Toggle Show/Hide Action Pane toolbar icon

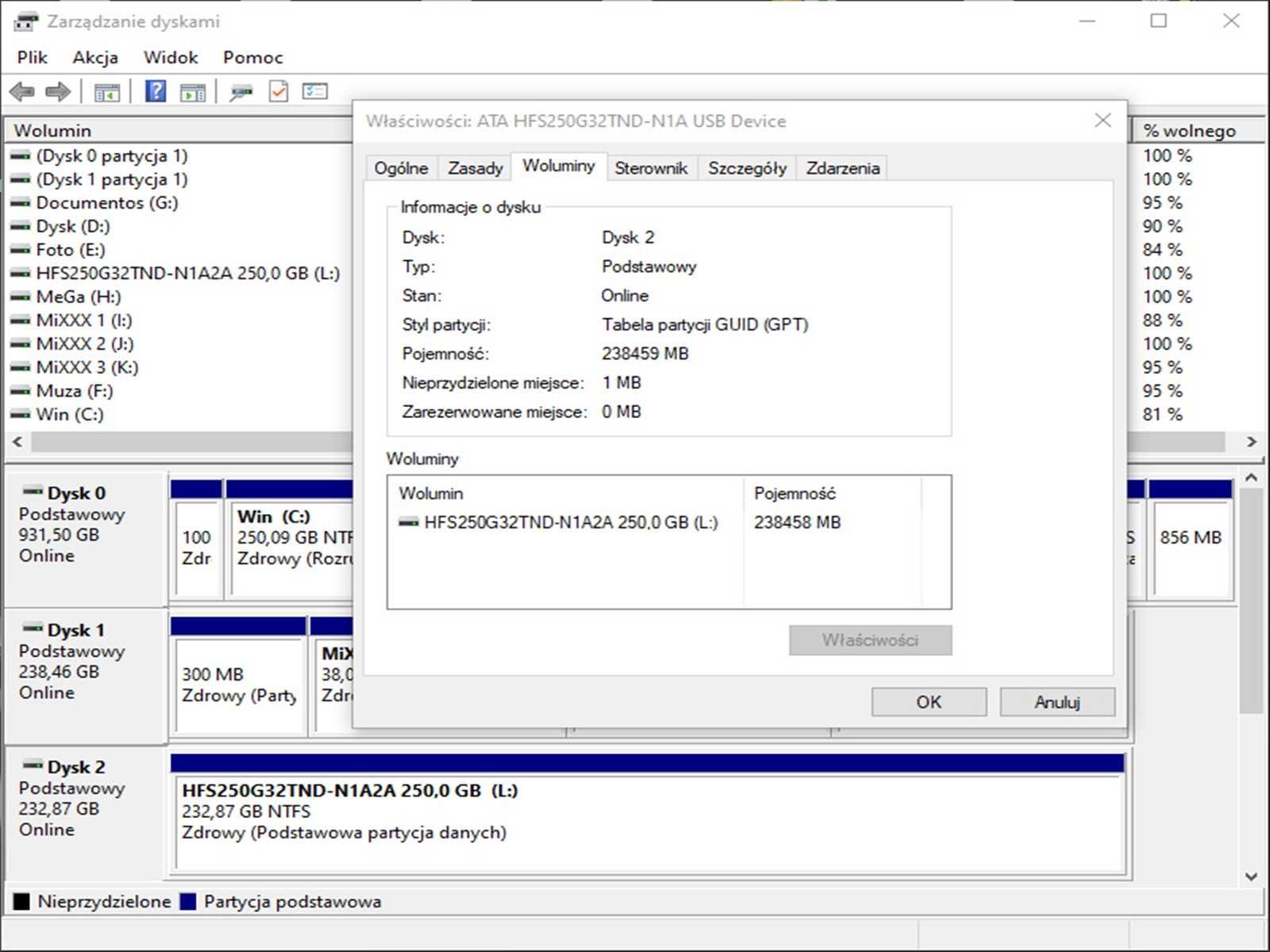pos(193,92)
